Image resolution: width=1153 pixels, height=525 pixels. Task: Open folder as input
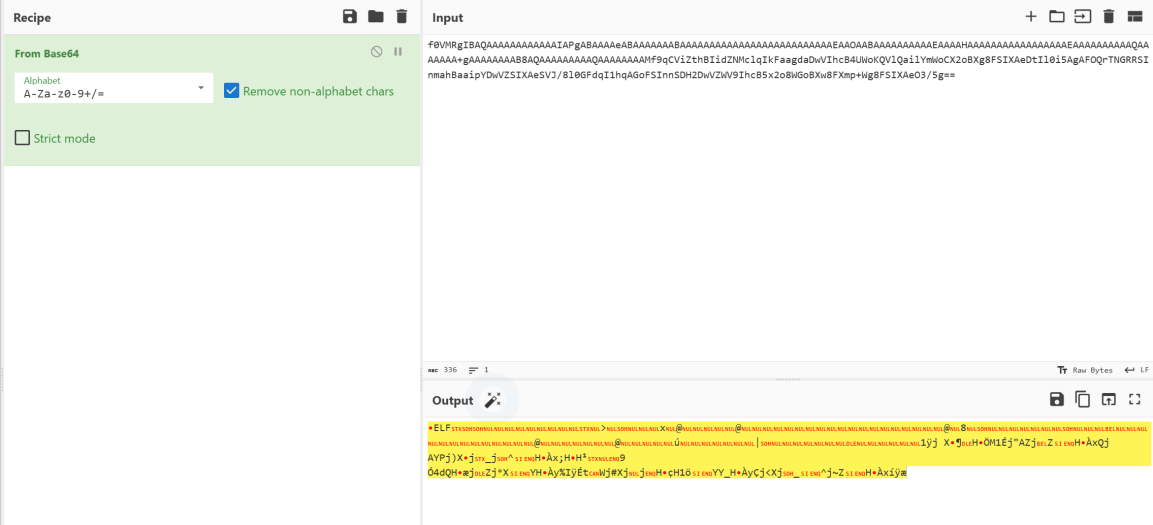tap(1057, 16)
